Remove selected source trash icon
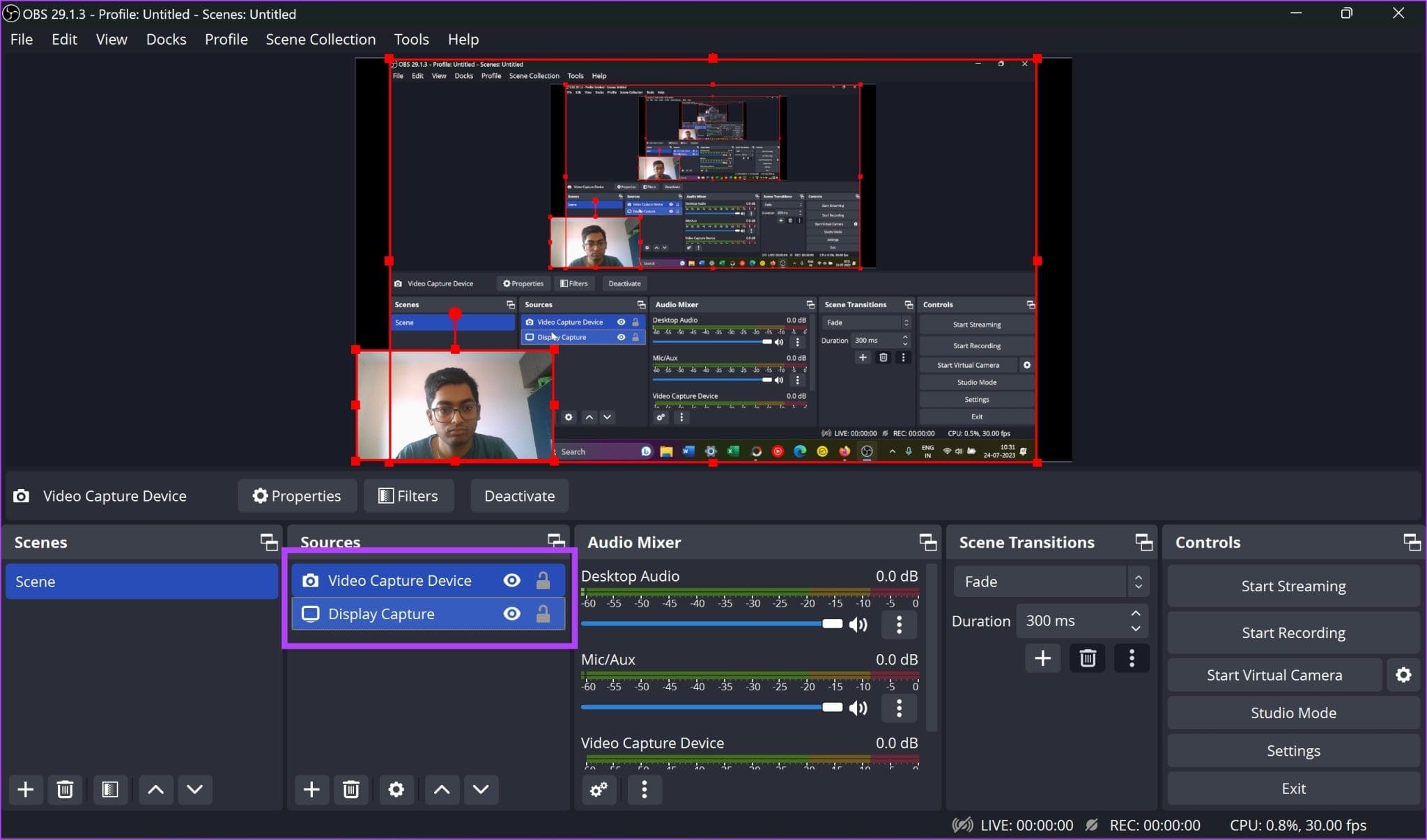 [351, 789]
